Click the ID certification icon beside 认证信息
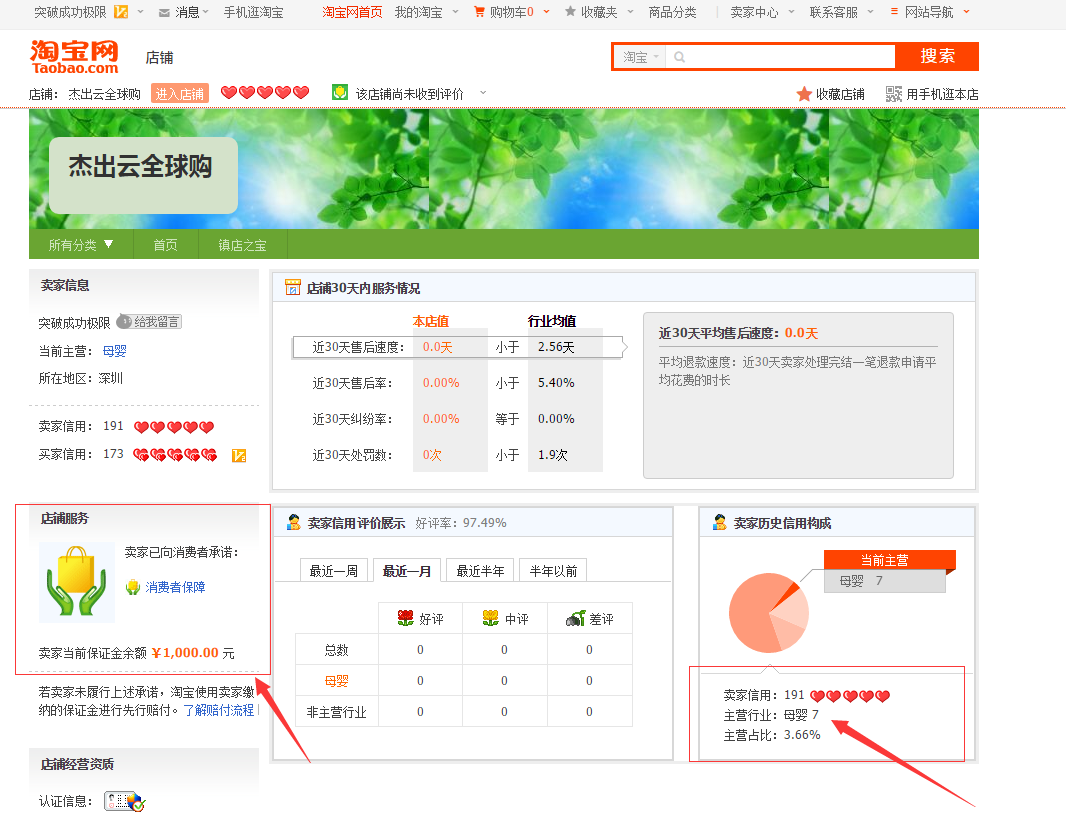1066x821 pixels. [x=124, y=801]
